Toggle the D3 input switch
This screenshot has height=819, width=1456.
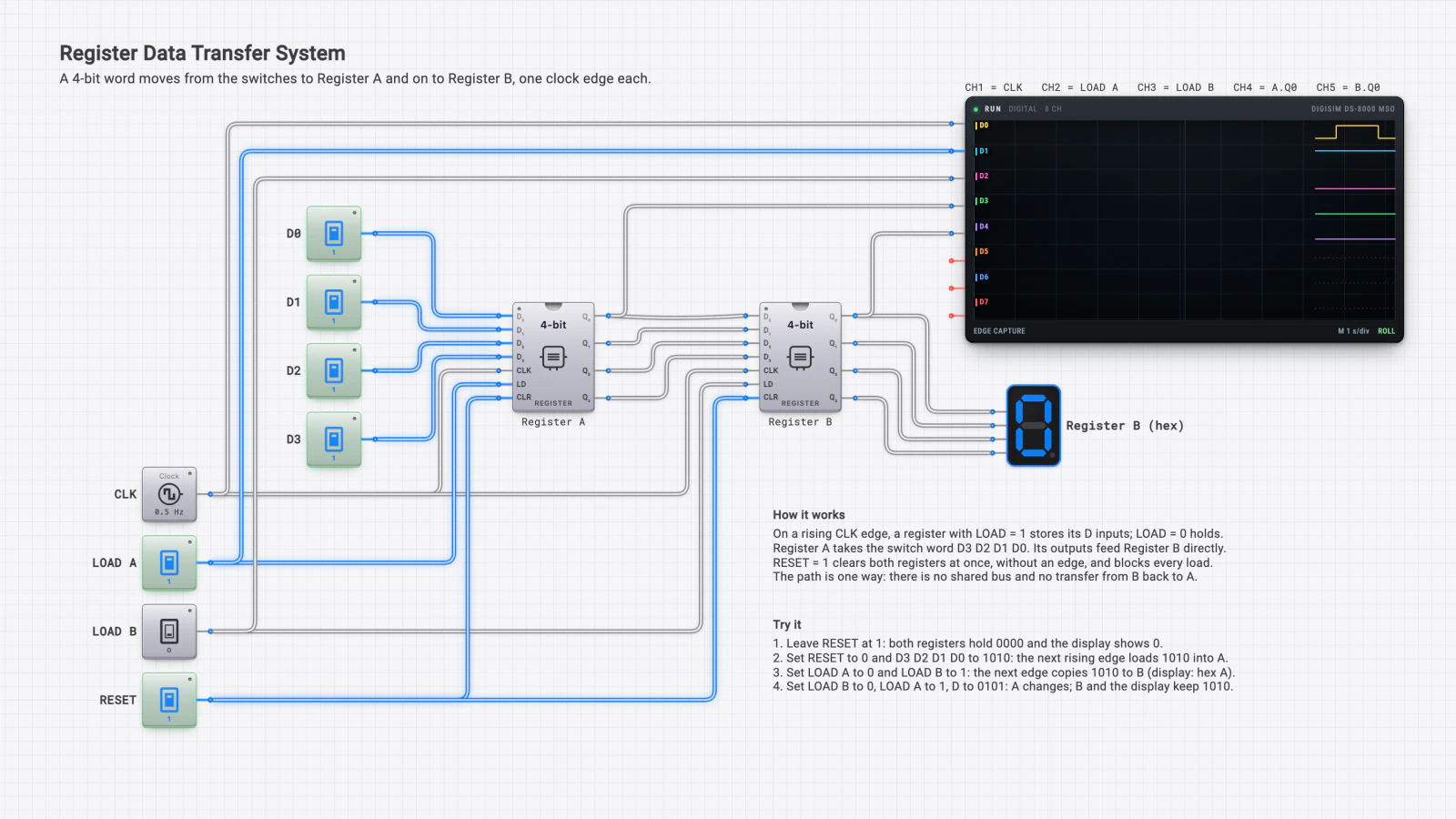(334, 440)
